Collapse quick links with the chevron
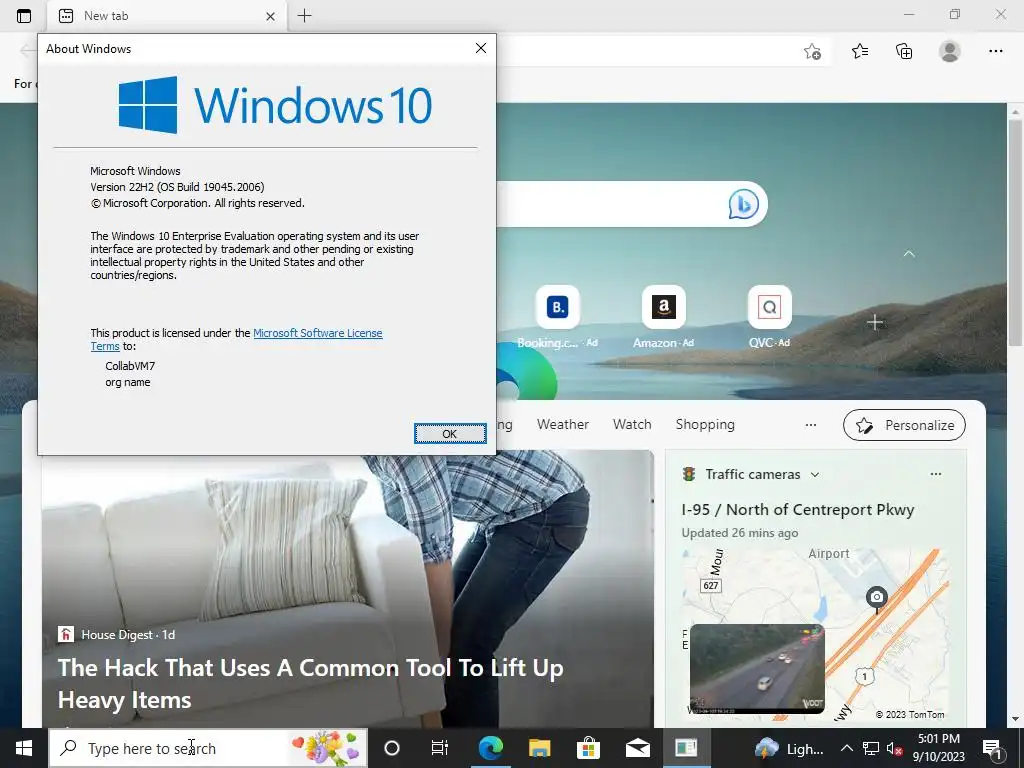The image size is (1024, 768). [908, 253]
